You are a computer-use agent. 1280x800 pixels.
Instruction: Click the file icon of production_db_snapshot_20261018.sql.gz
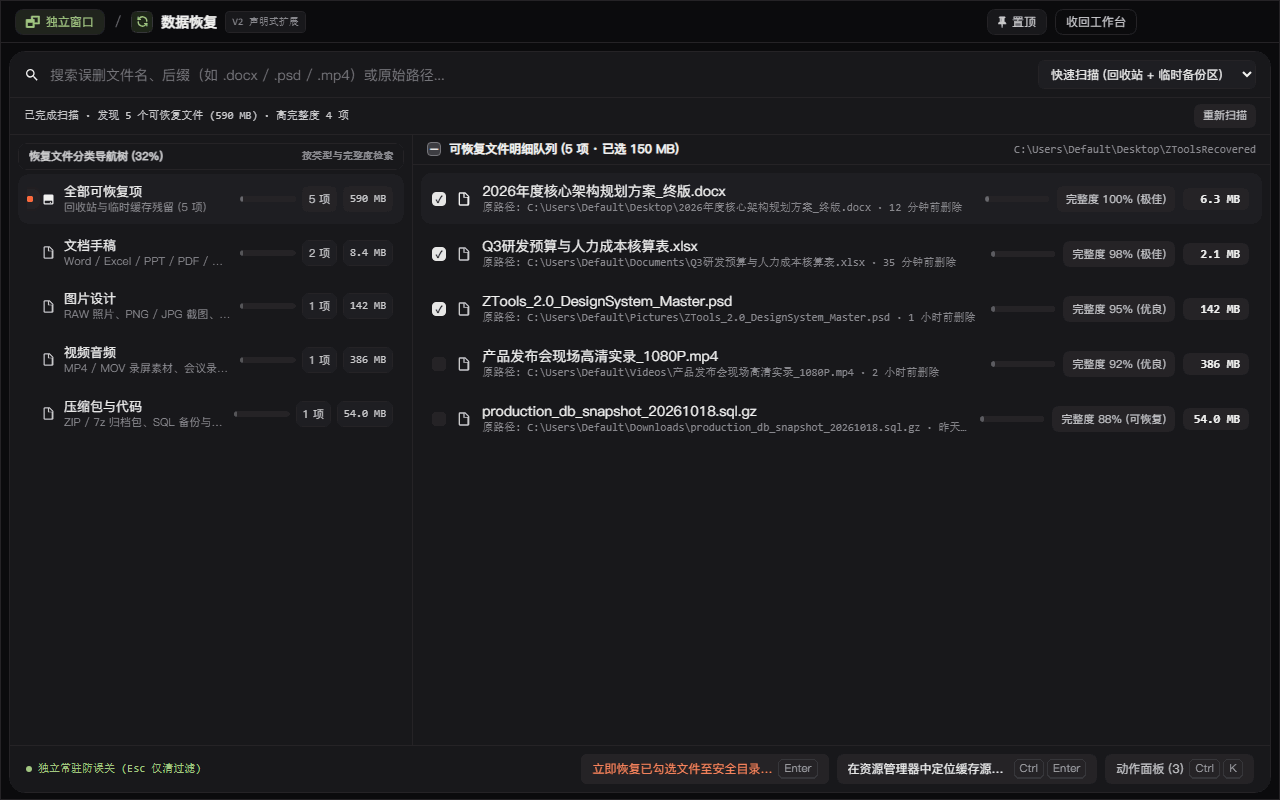pos(464,419)
